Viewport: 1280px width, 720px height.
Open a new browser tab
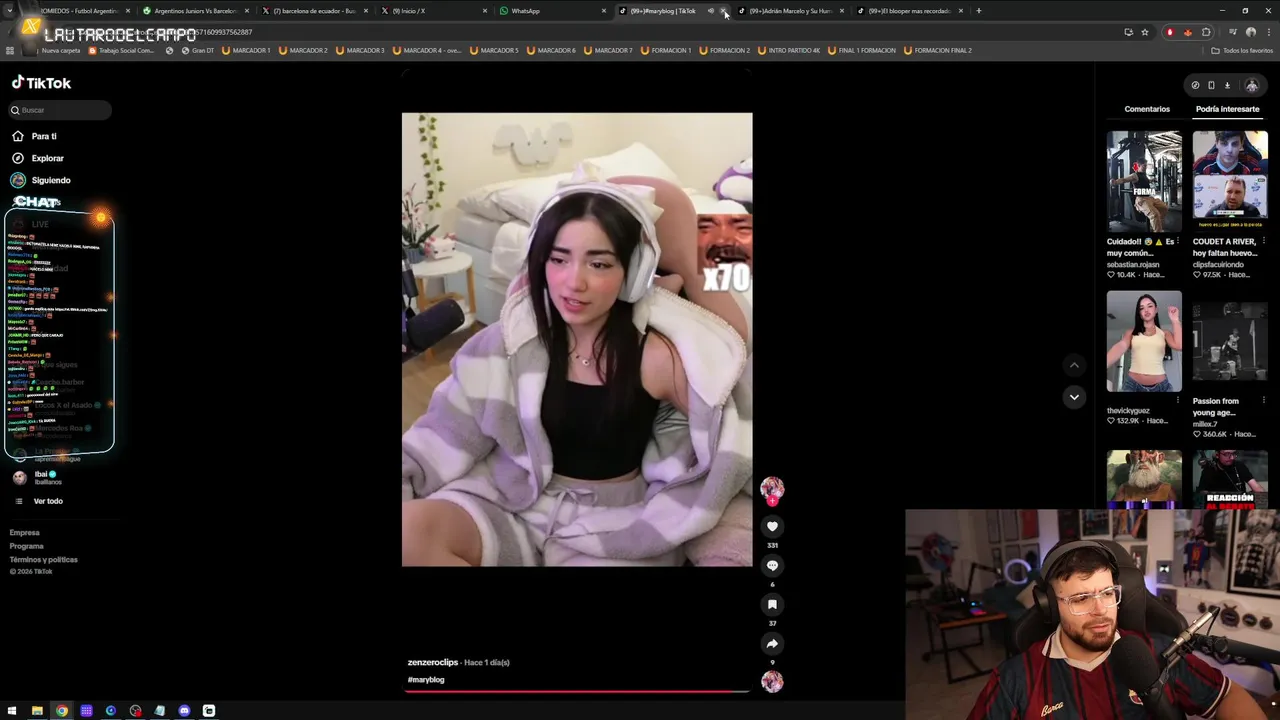(978, 11)
